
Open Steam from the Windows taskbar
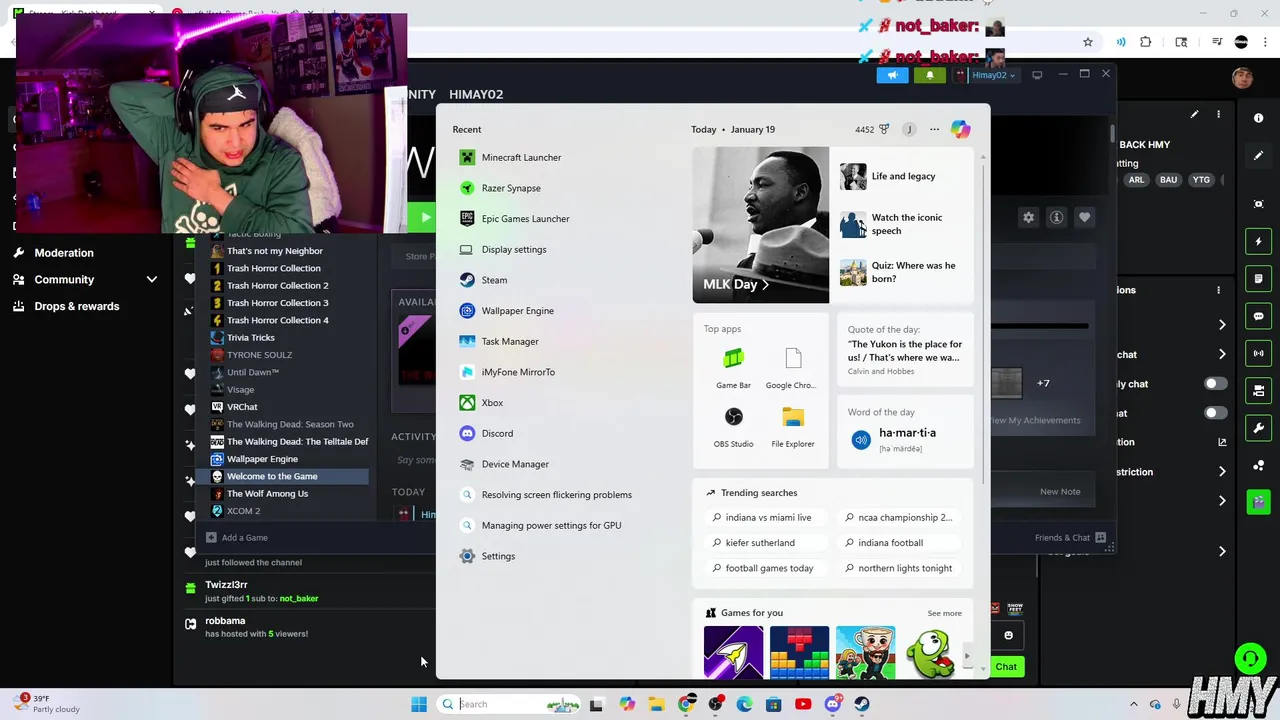click(x=862, y=704)
